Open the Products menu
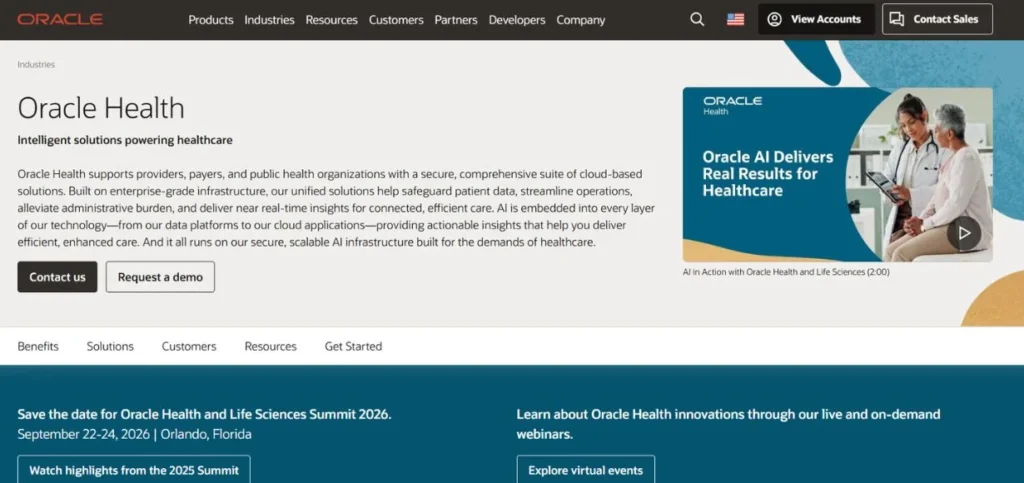1024x483 pixels. tap(211, 20)
